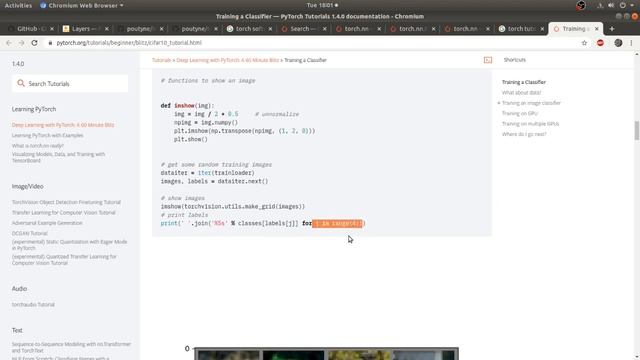Viewport: 640px width, 360px height.
Task: Open the volume tray icon
Action: (x=611, y=5)
